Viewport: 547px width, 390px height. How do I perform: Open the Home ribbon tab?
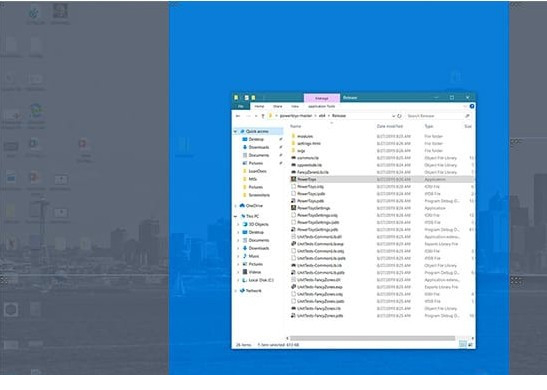tap(259, 106)
